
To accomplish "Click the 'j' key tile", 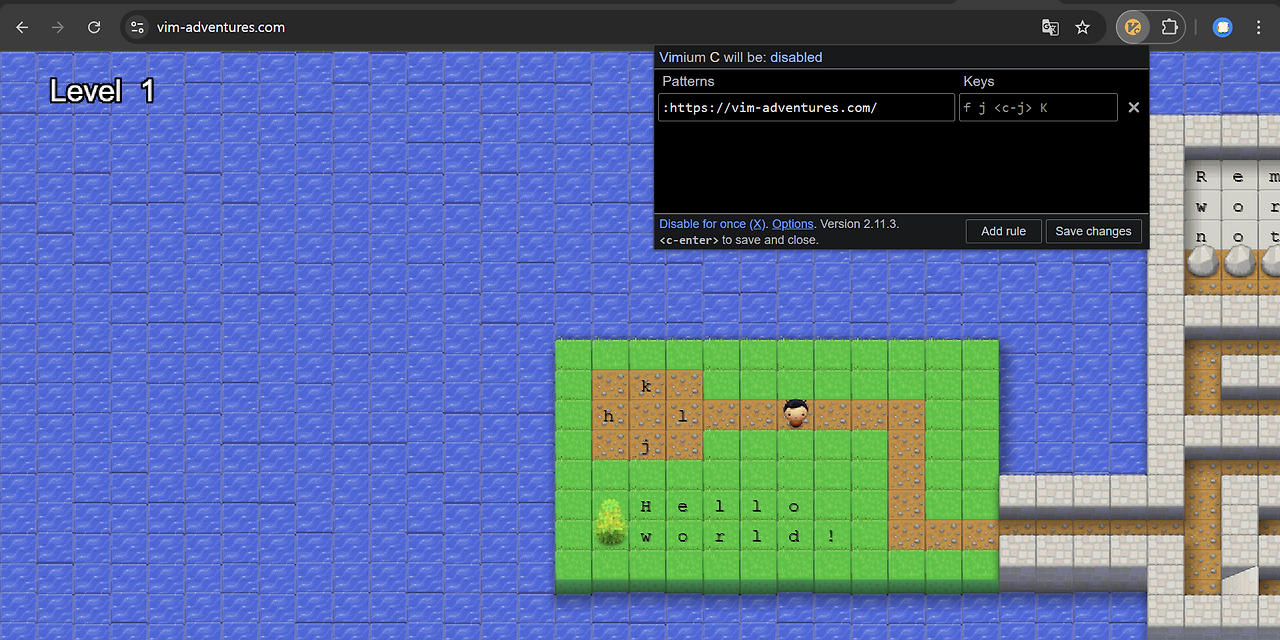I will [647, 446].
